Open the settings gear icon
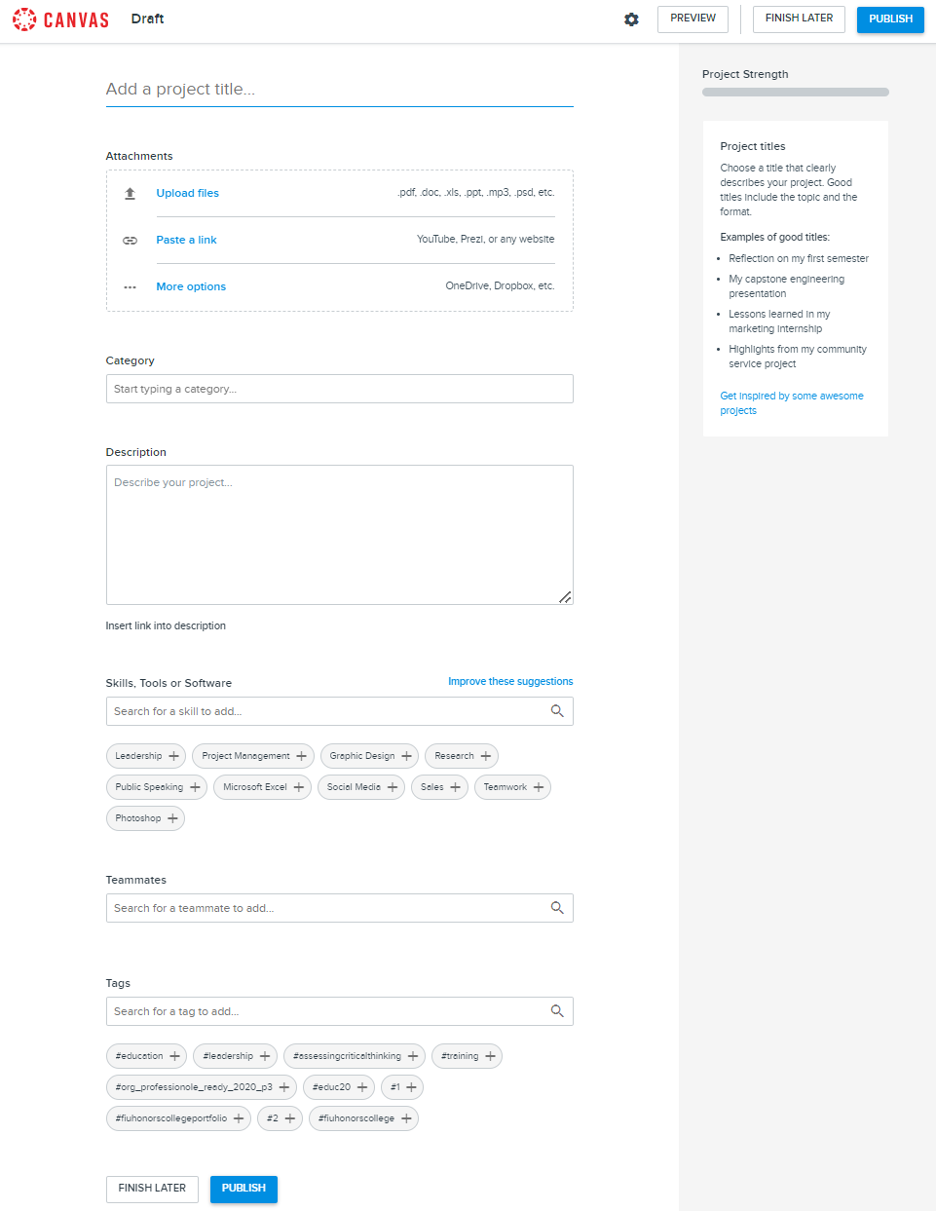 coord(632,19)
